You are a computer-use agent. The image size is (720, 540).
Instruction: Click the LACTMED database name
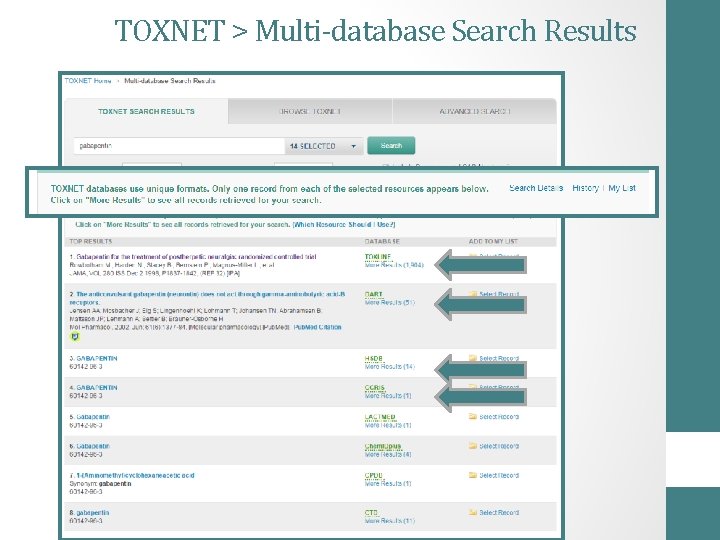click(x=380, y=417)
